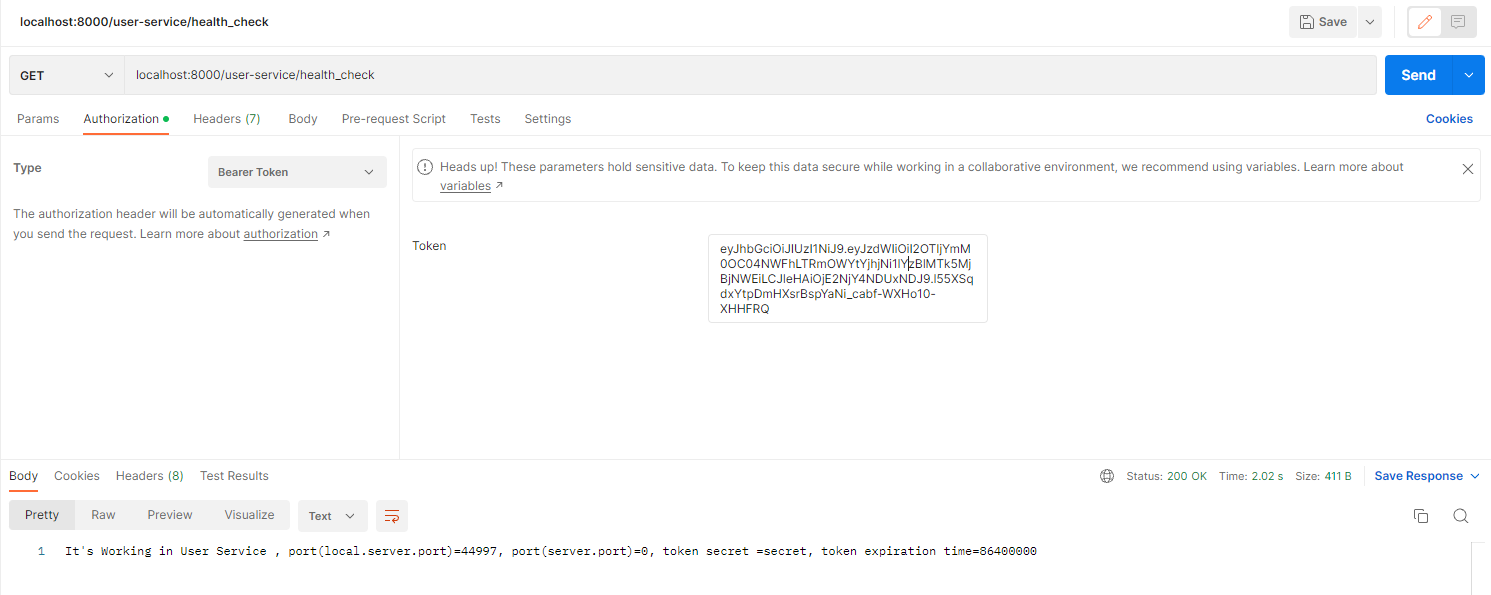Click the response pane vertical scrollbar
1491x595 pixels.
pyautogui.click(x=1476, y=568)
